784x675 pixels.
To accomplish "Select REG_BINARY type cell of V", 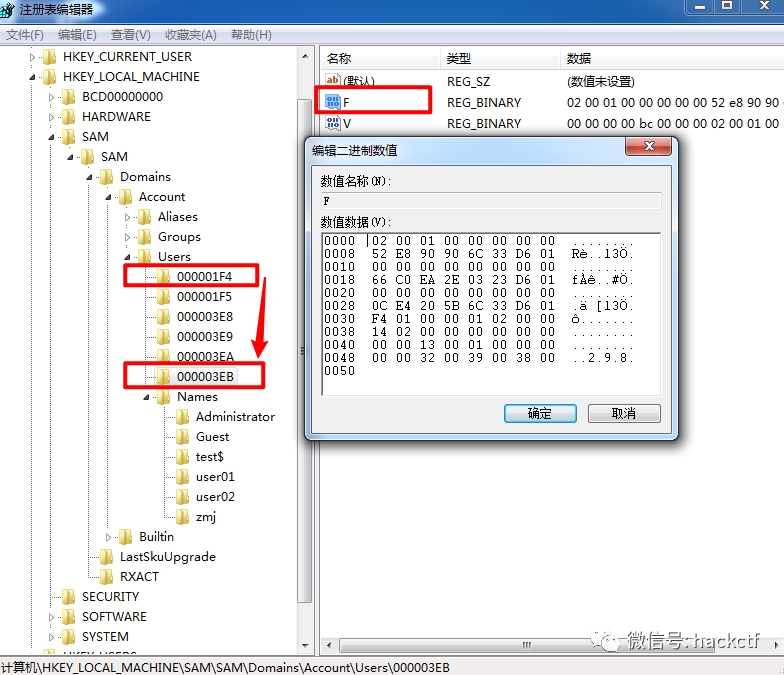I will [484, 124].
